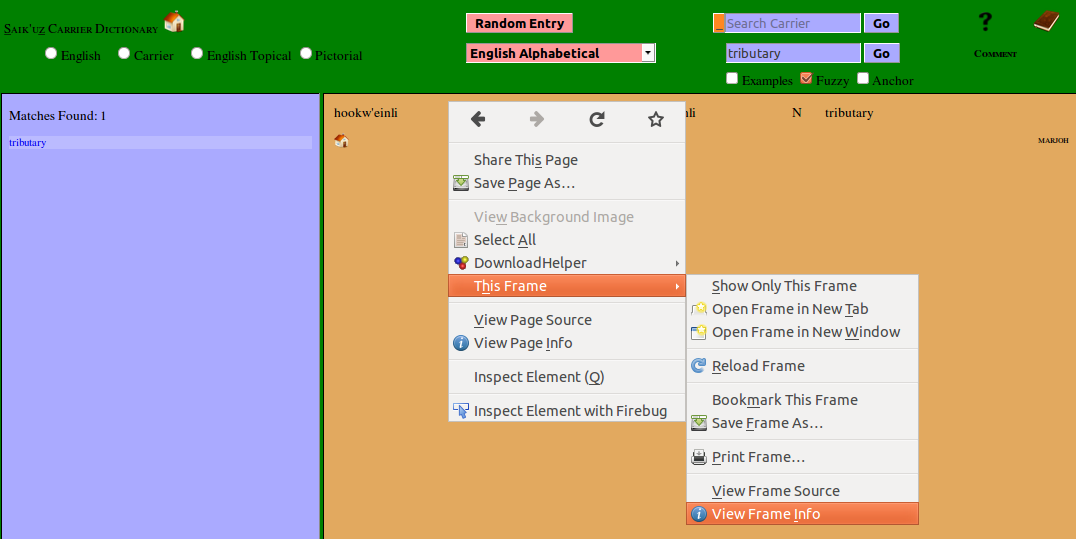Open the tributary match link
The image size is (1076, 539).
coord(28,143)
